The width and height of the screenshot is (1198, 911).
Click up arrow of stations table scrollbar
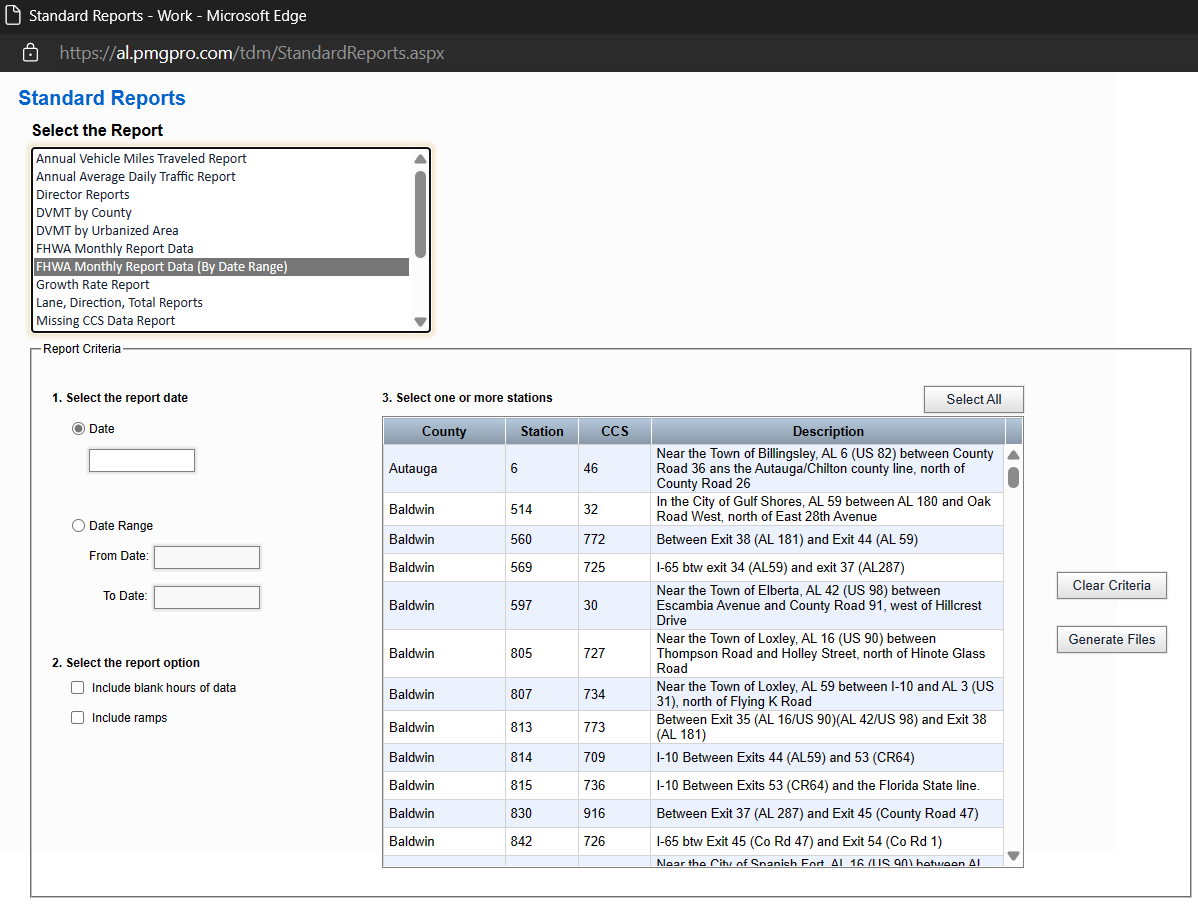click(x=1013, y=455)
